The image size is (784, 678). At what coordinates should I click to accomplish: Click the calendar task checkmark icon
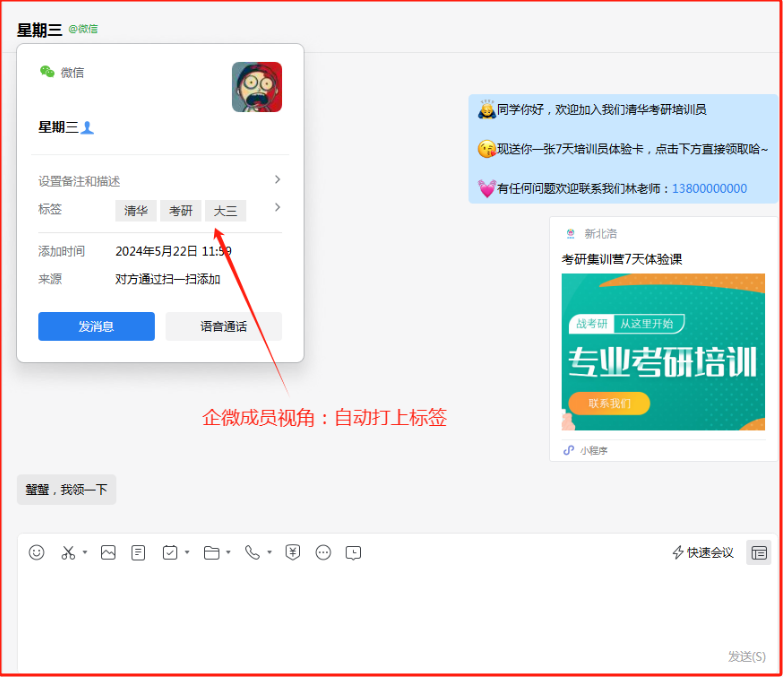click(x=170, y=552)
